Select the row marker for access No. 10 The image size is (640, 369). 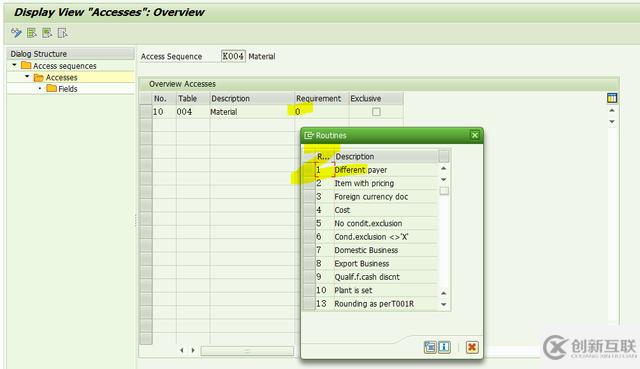point(146,111)
